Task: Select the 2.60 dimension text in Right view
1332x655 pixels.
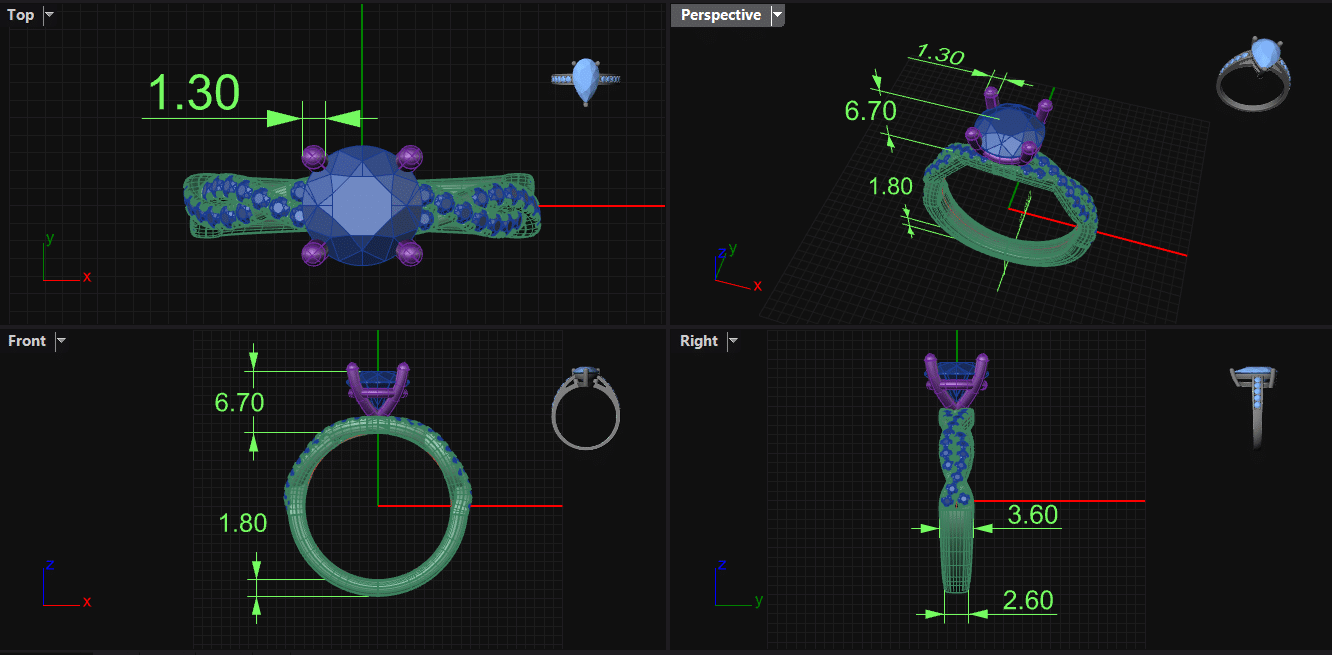Action: point(1028,600)
